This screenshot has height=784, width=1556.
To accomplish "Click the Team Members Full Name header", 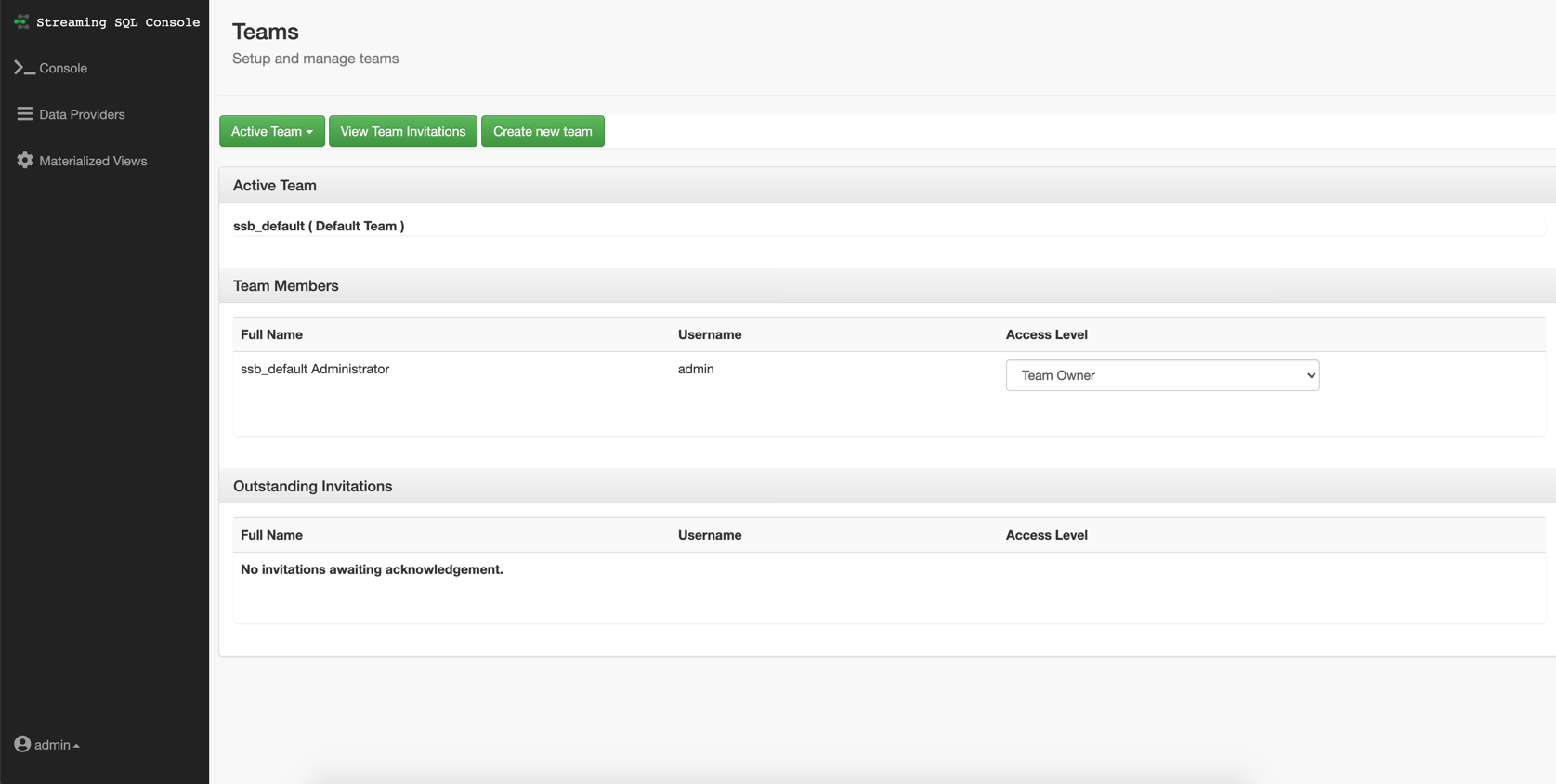I will tap(271, 334).
